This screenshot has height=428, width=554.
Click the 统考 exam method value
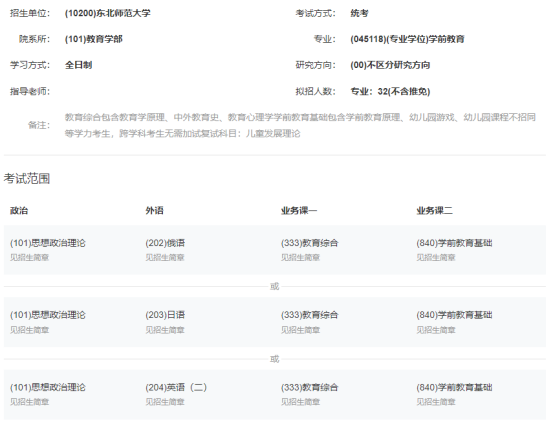pyautogui.click(x=359, y=13)
